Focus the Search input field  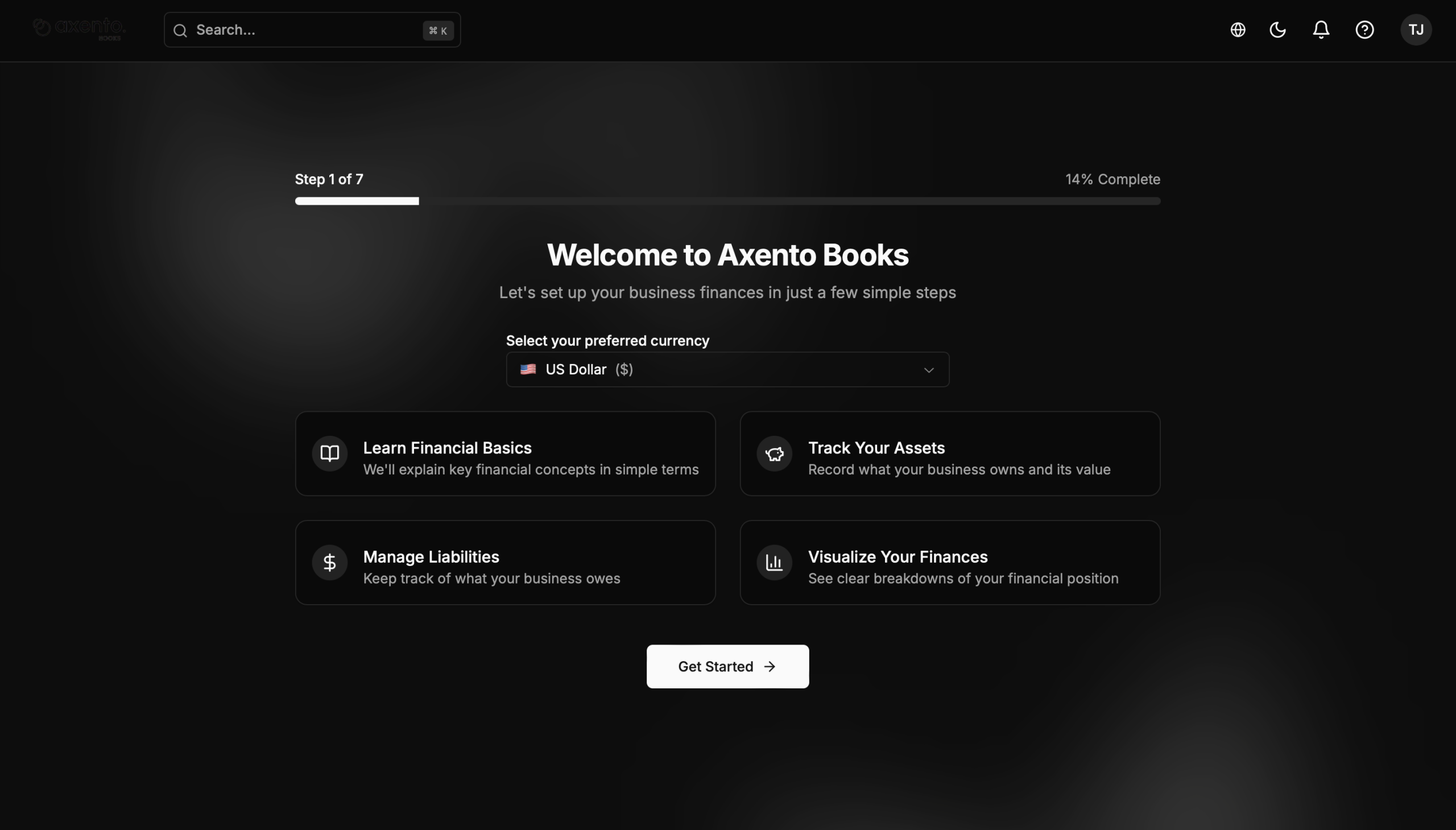coord(312,30)
